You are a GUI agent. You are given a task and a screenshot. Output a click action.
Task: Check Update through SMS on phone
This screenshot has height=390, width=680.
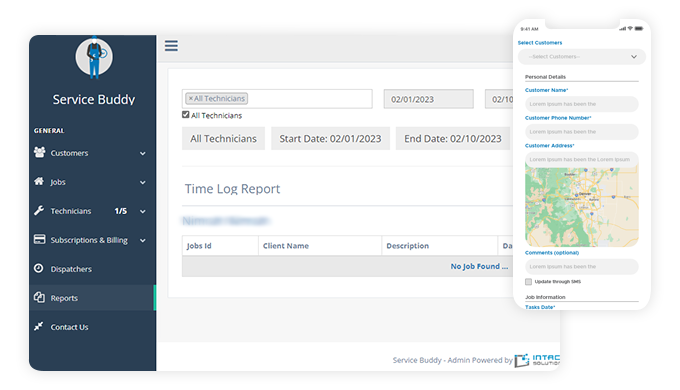point(528,282)
